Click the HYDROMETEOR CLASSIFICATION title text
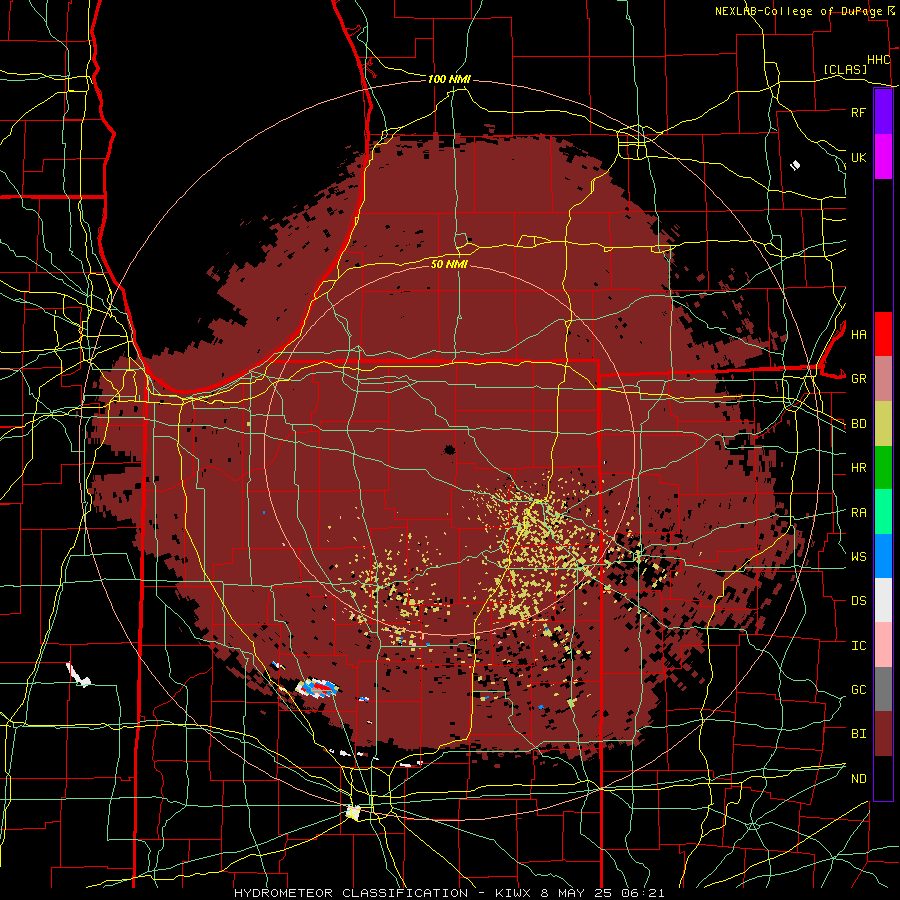The width and height of the screenshot is (900, 900). tap(351, 893)
